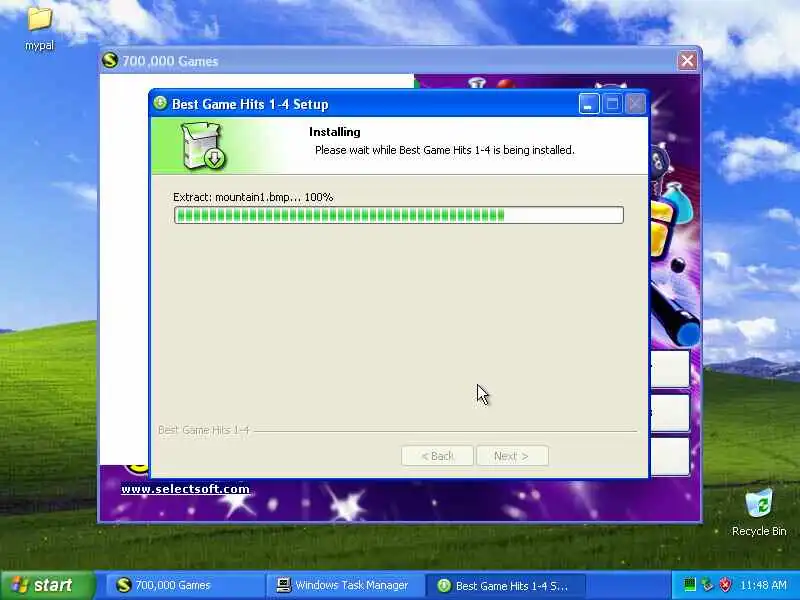Click the Start button

point(47,585)
